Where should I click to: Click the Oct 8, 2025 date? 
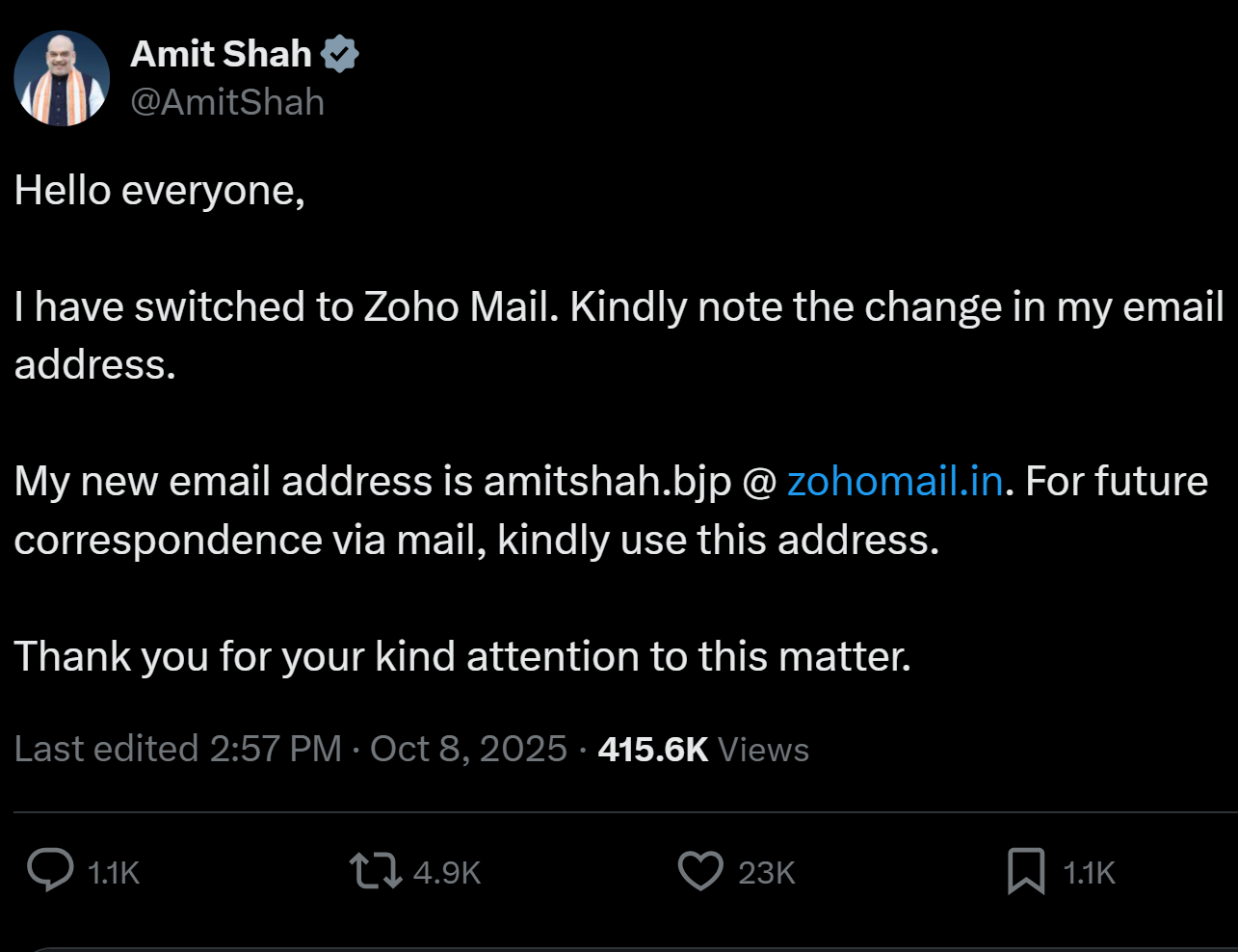[x=468, y=749]
